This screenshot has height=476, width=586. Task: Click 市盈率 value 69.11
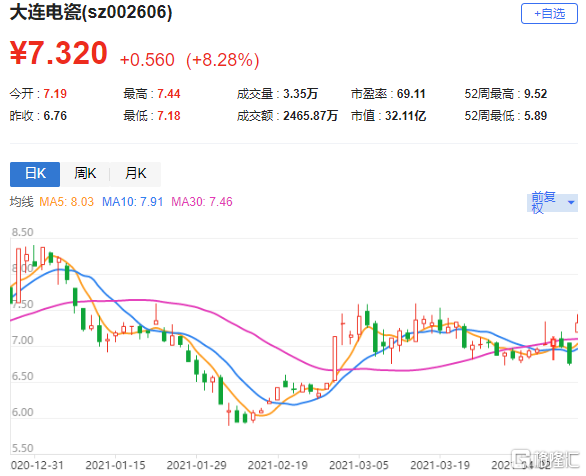(x=411, y=93)
